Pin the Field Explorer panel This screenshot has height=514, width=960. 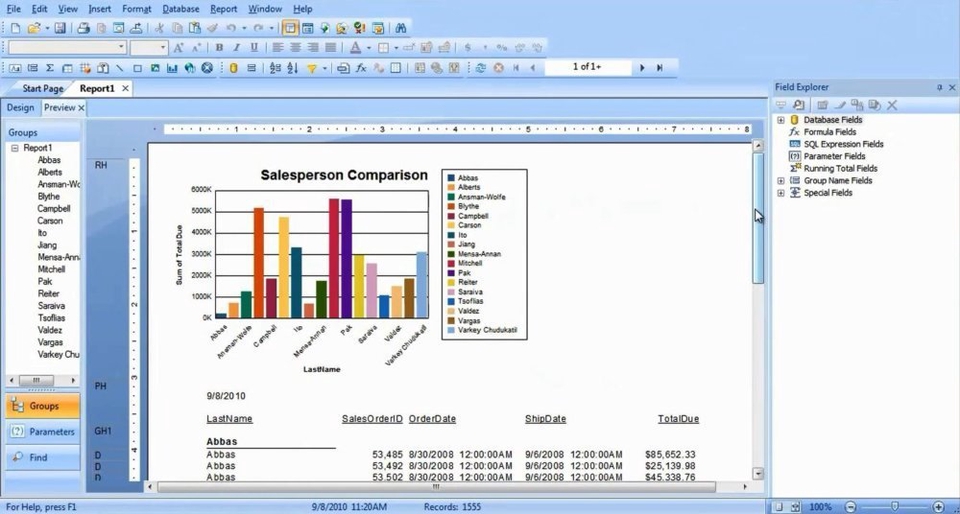tap(940, 88)
